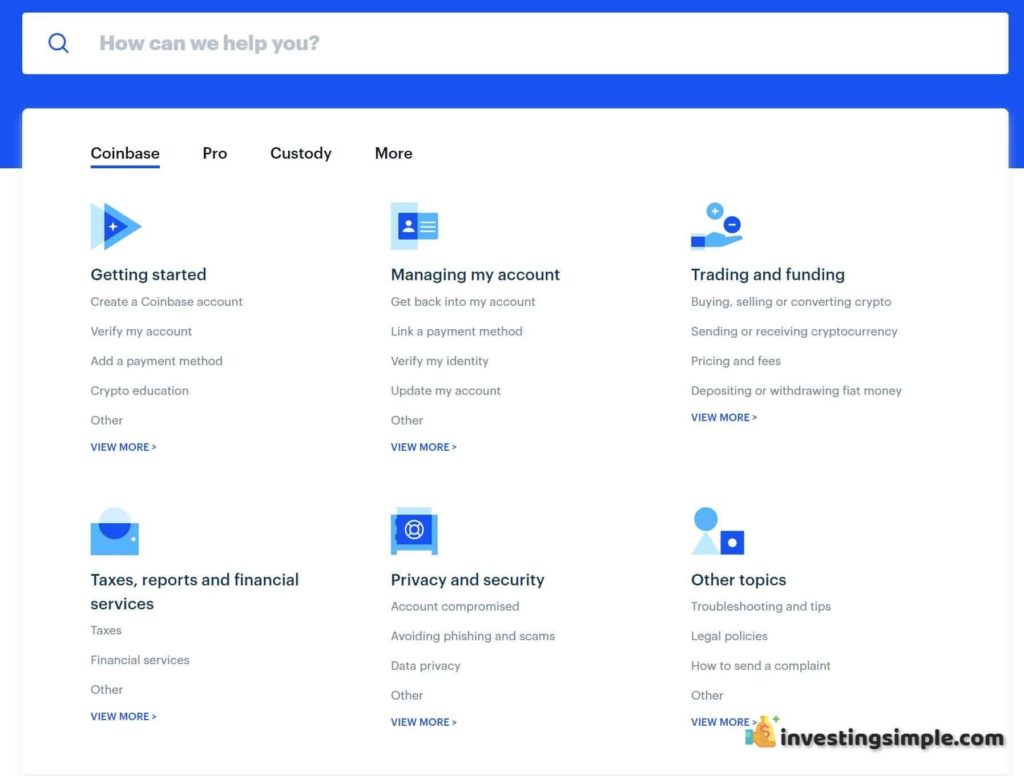The width and height of the screenshot is (1024, 776).
Task: Open the Getting started heading
Action: tap(148, 274)
